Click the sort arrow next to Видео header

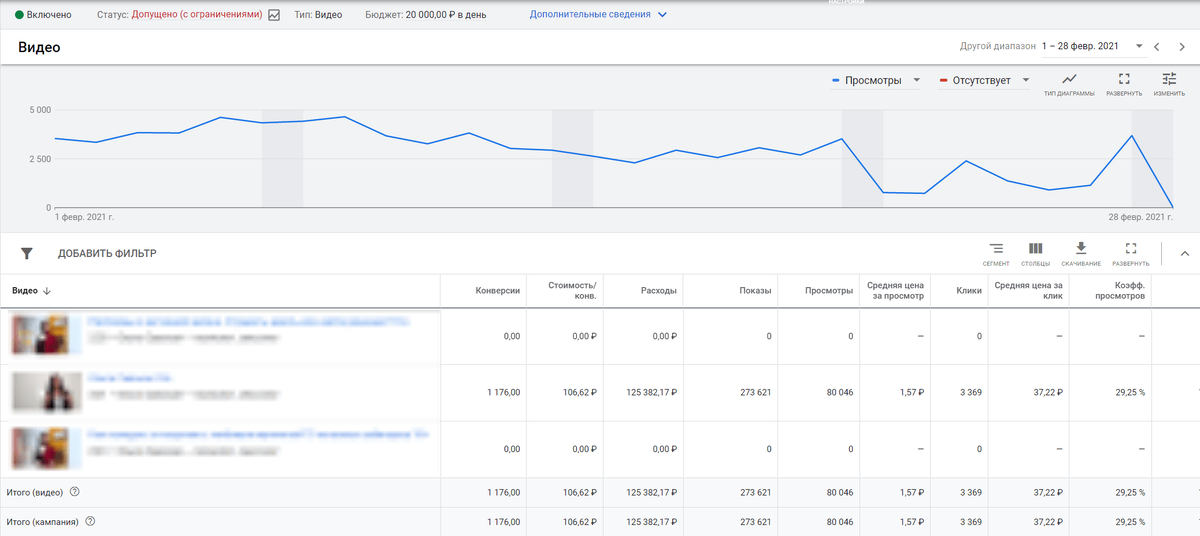[47, 291]
